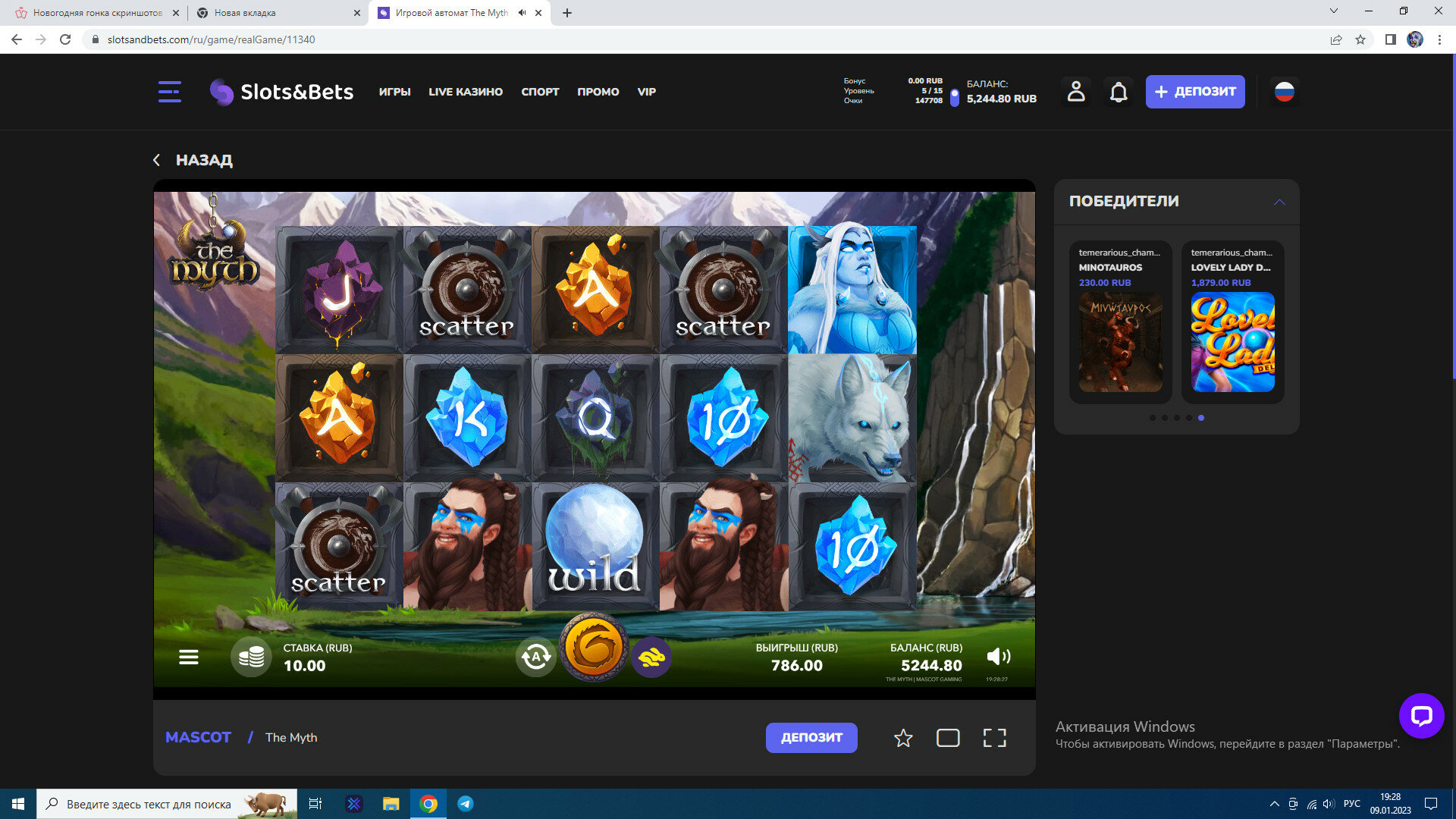Enter fullscreen game mode
The height and width of the screenshot is (819, 1456).
click(994, 738)
